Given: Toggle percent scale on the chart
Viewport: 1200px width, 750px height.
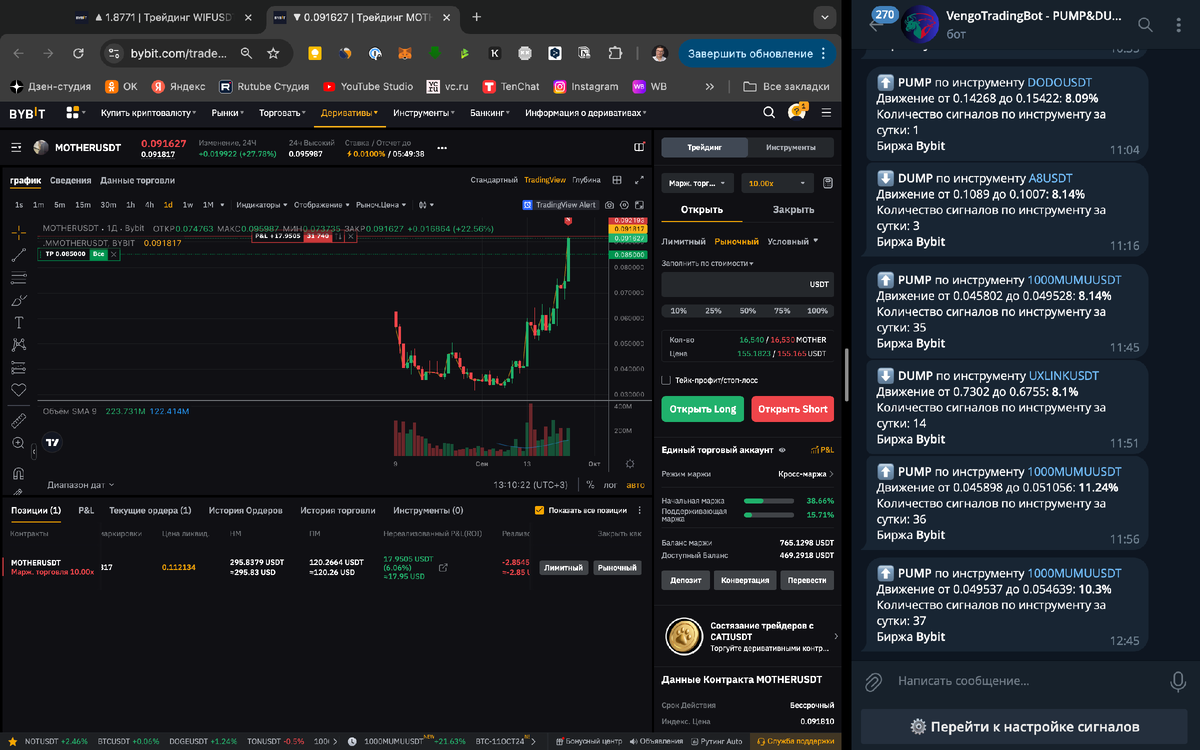Looking at the screenshot, I should (x=590, y=485).
